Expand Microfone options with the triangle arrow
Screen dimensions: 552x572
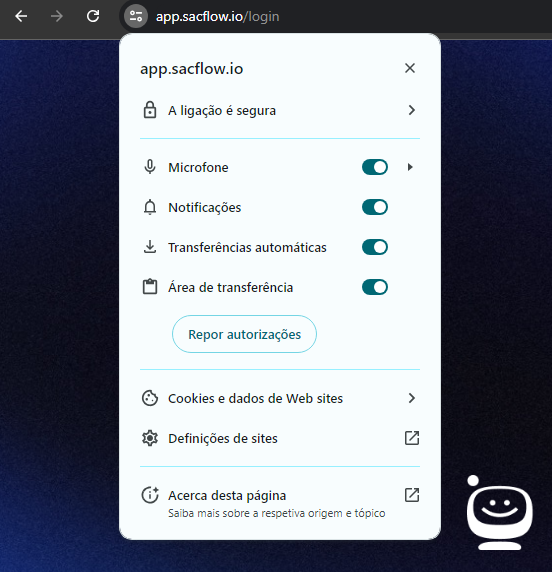pos(410,167)
